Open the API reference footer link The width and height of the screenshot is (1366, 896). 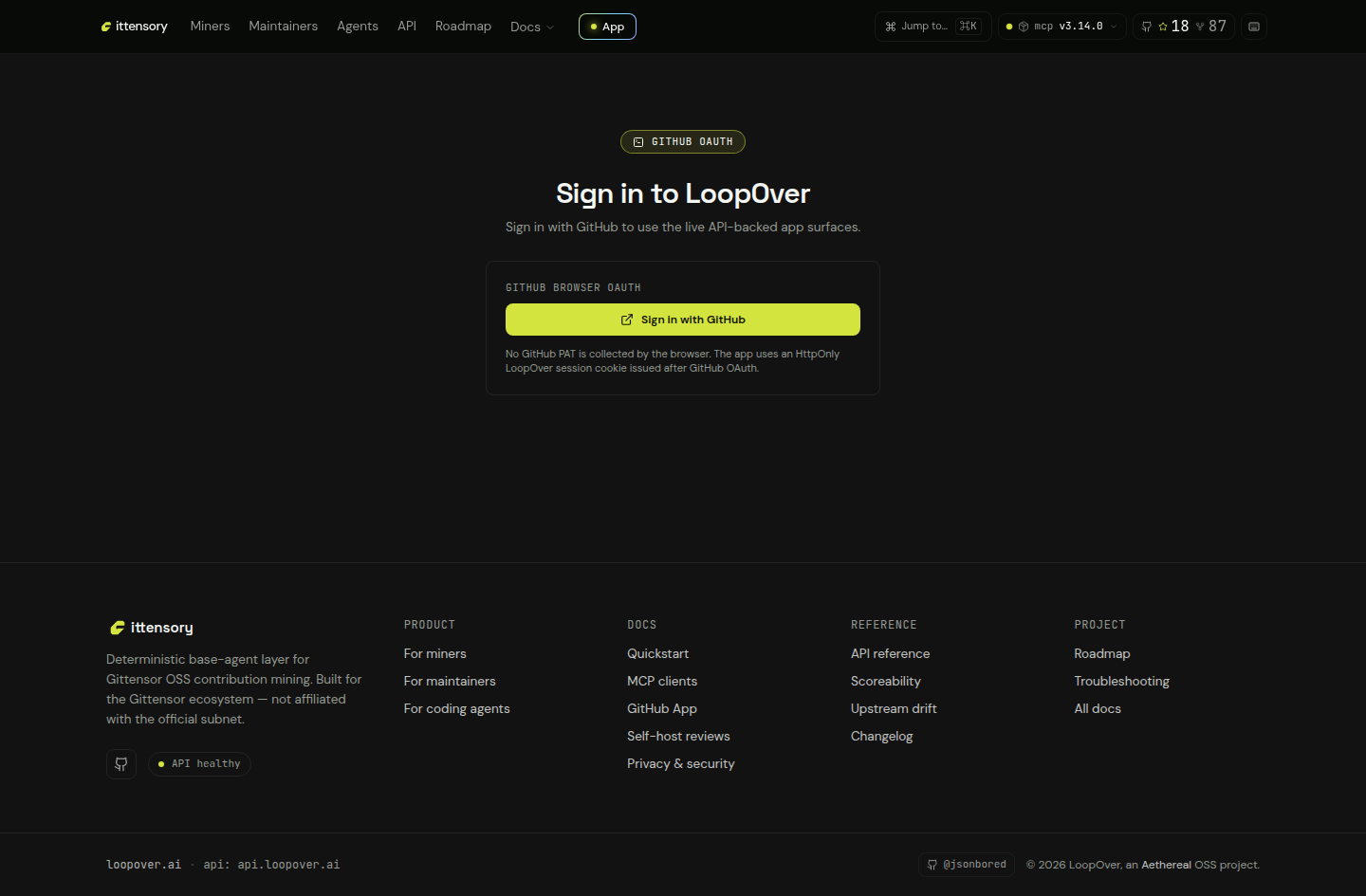coord(891,654)
